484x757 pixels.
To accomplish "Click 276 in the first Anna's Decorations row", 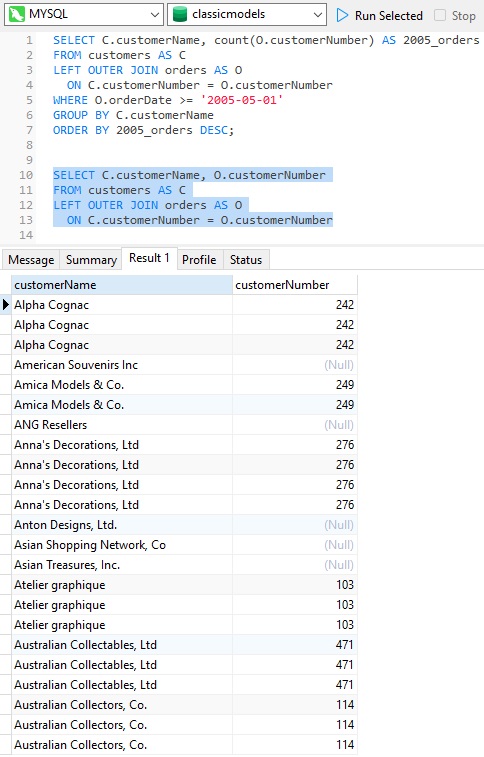I will (345, 445).
